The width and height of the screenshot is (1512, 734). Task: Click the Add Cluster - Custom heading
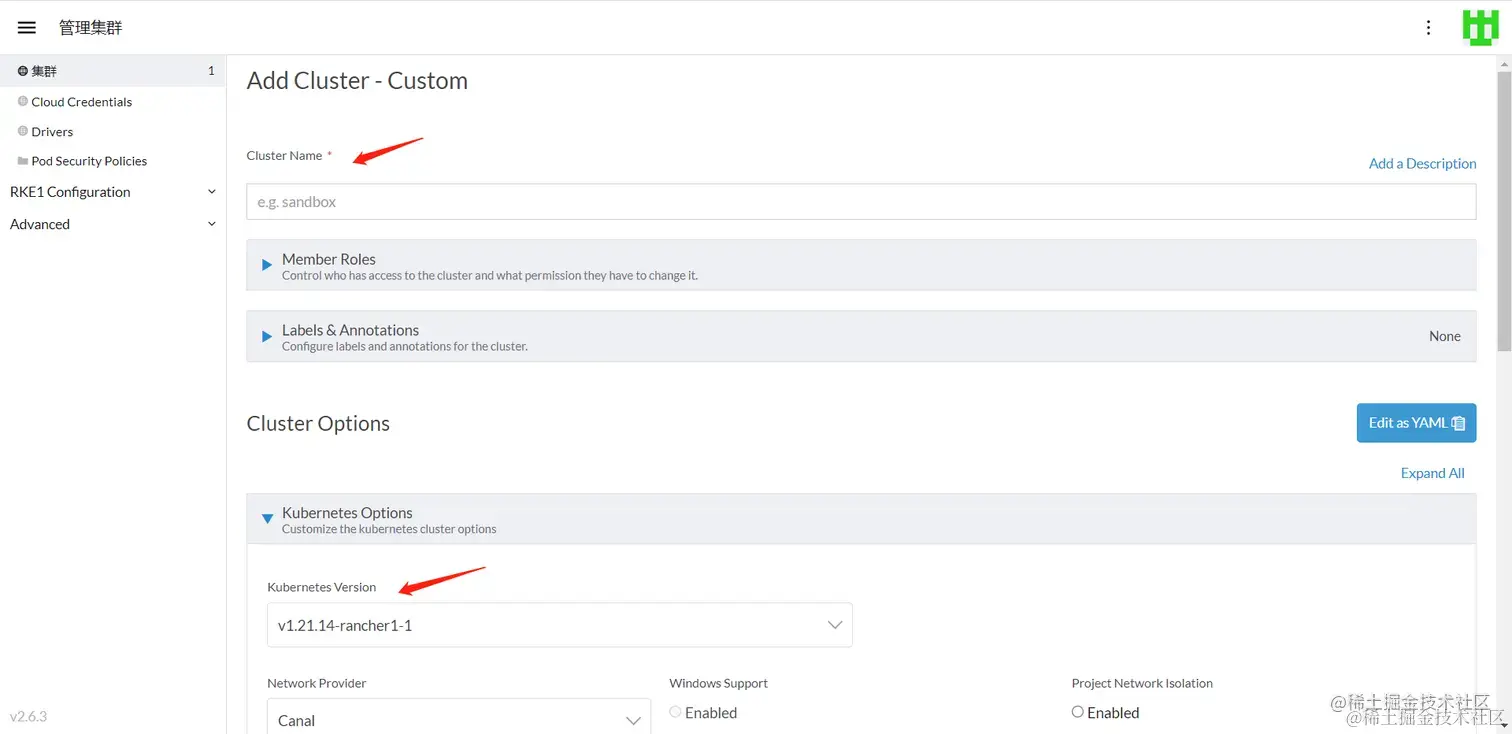(x=357, y=81)
